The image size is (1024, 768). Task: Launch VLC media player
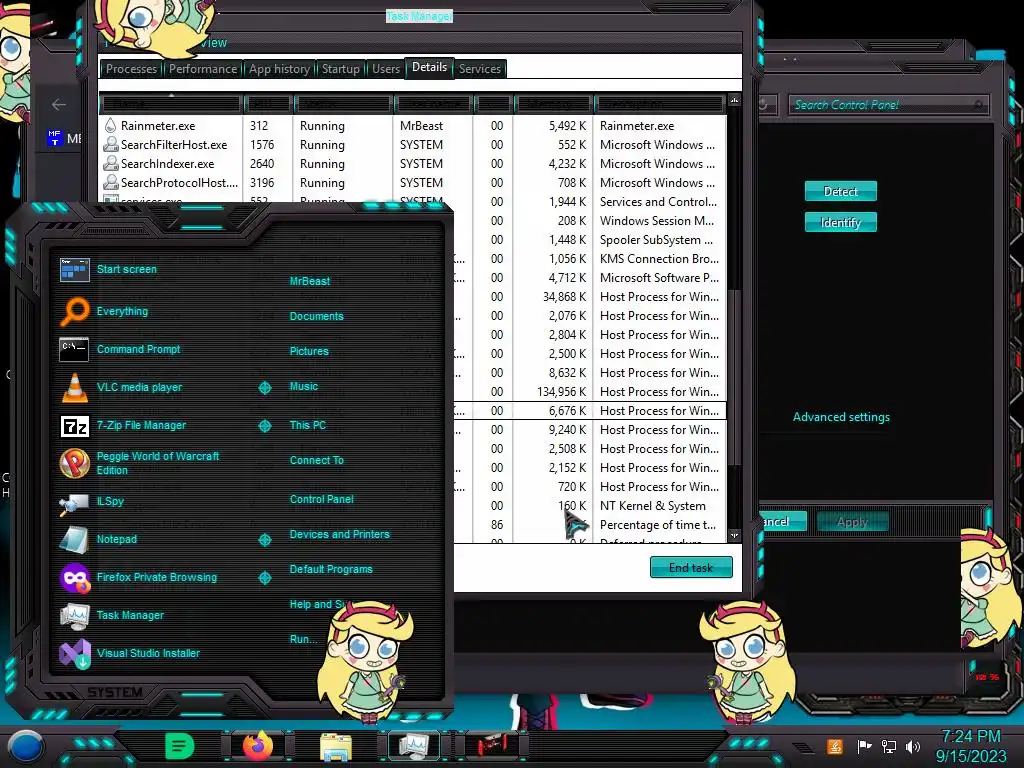[x=74, y=387]
